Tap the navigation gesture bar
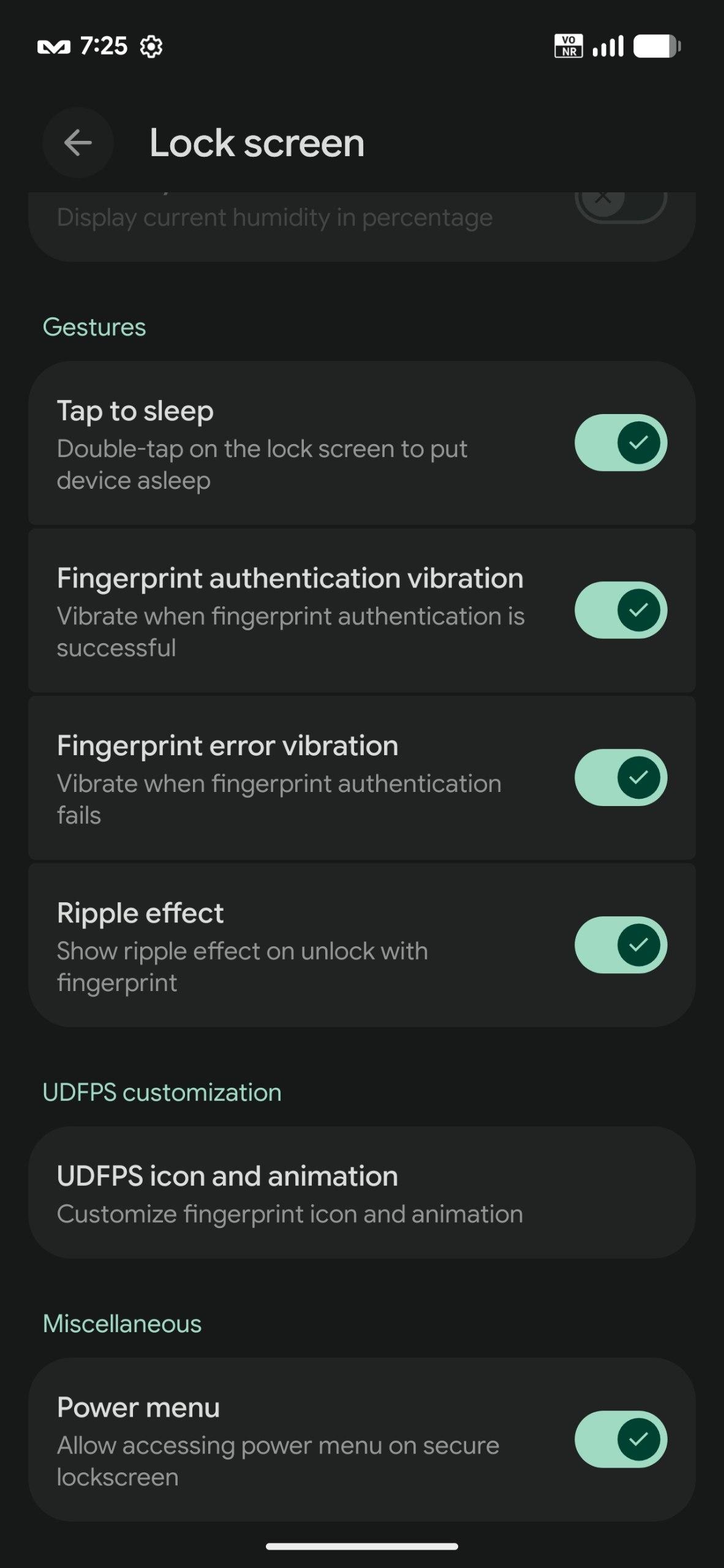Viewport: 724px width, 1568px height. click(x=361, y=1546)
